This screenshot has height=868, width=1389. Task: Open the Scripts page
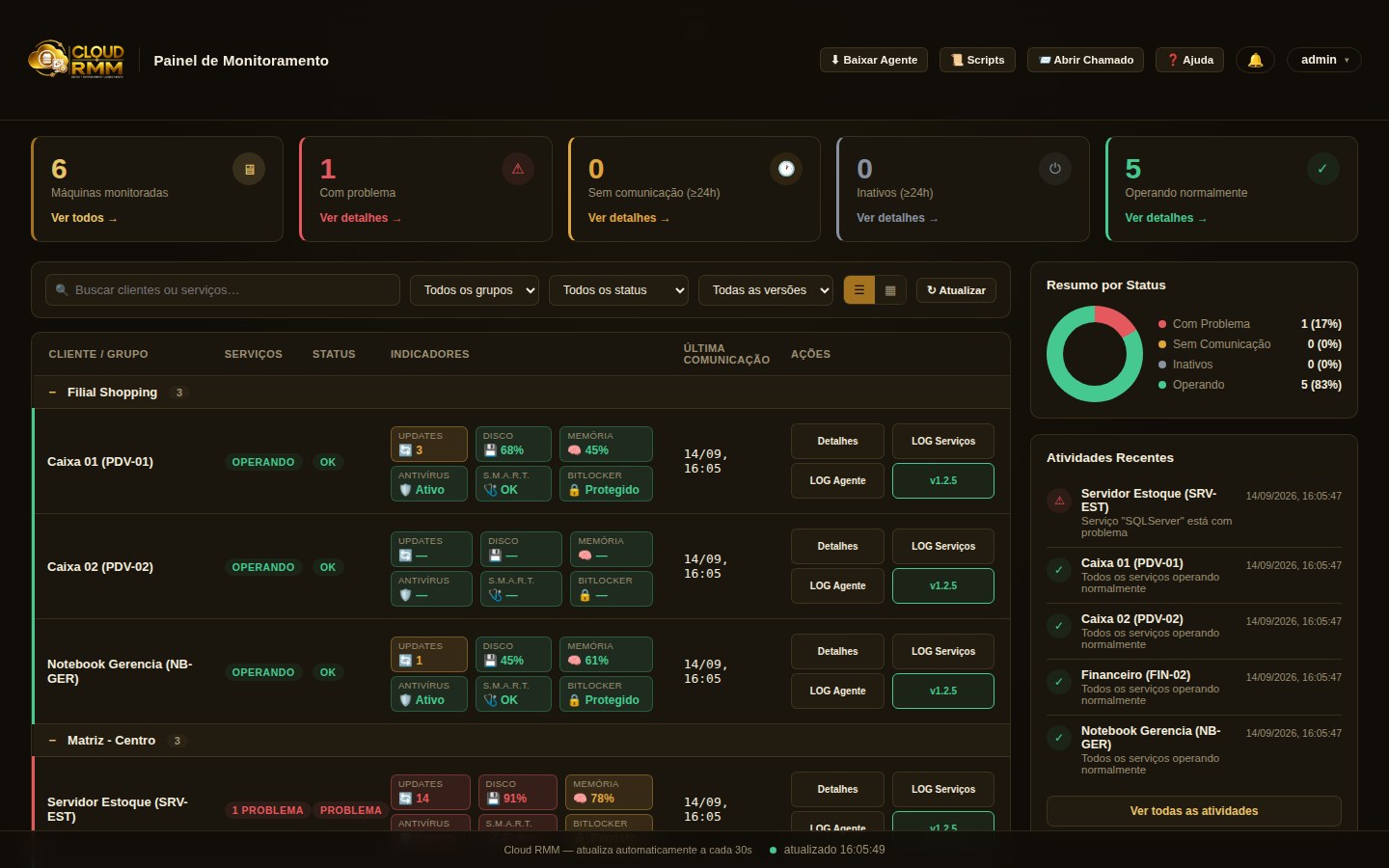coord(977,60)
